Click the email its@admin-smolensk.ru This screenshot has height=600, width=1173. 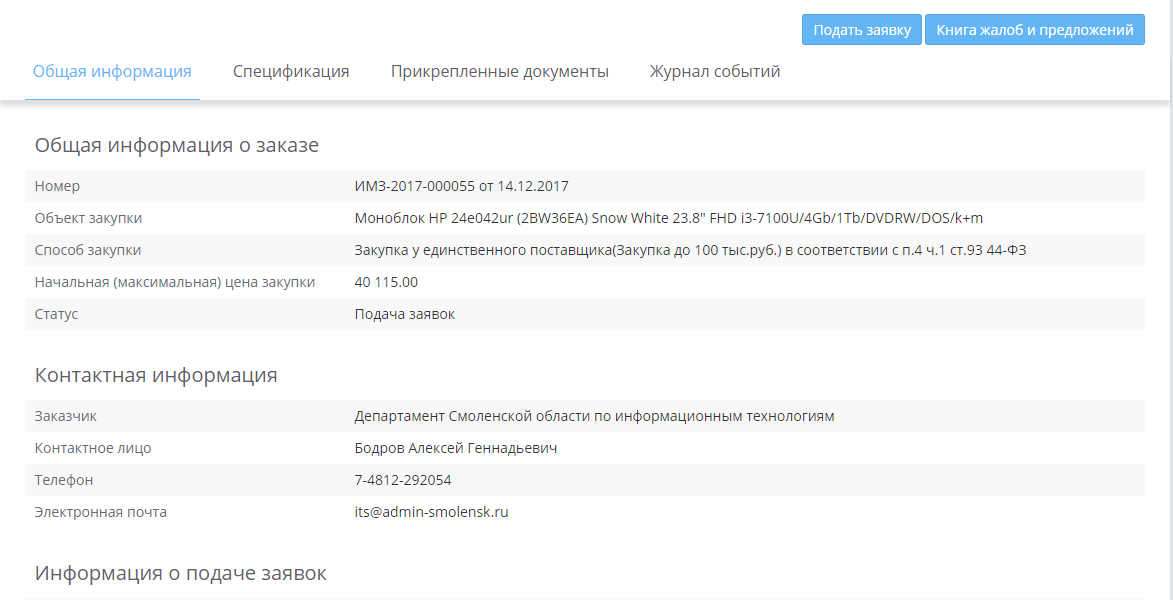(x=431, y=512)
